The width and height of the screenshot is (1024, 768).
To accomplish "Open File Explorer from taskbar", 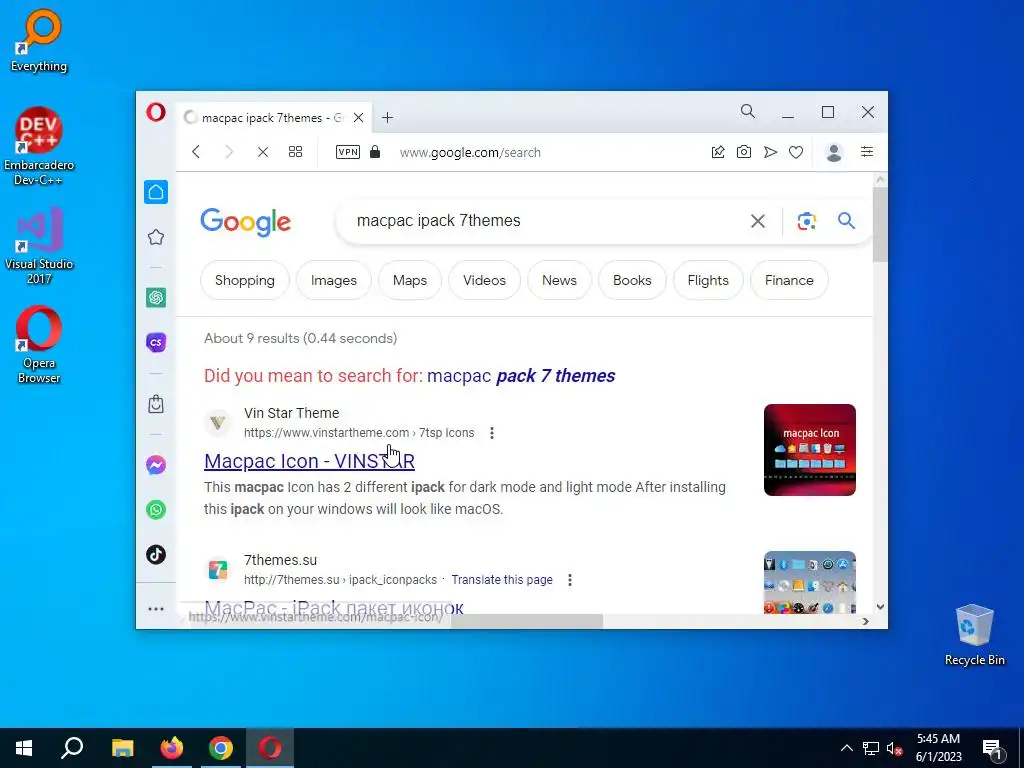I will click(122, 748).
